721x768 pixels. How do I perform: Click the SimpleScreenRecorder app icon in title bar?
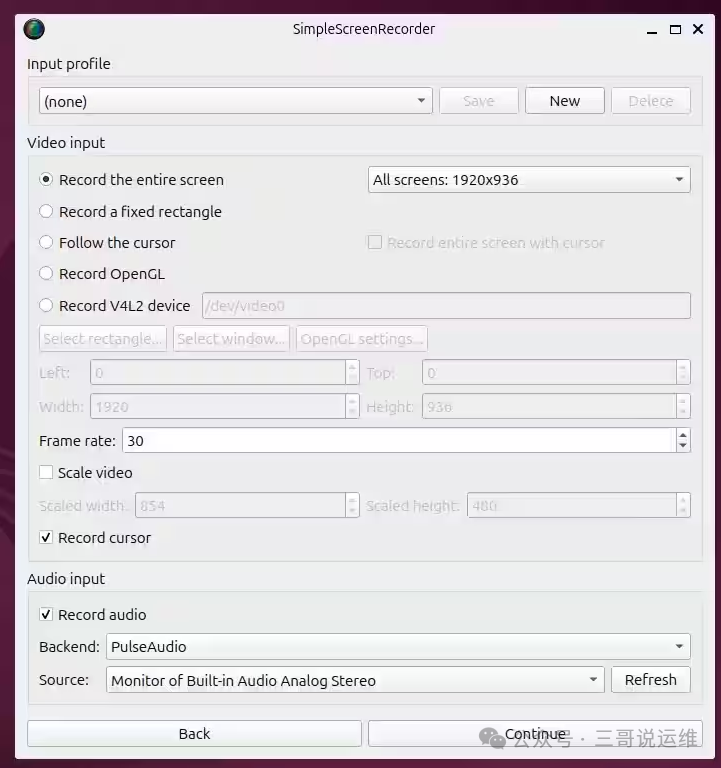point(34,29)
